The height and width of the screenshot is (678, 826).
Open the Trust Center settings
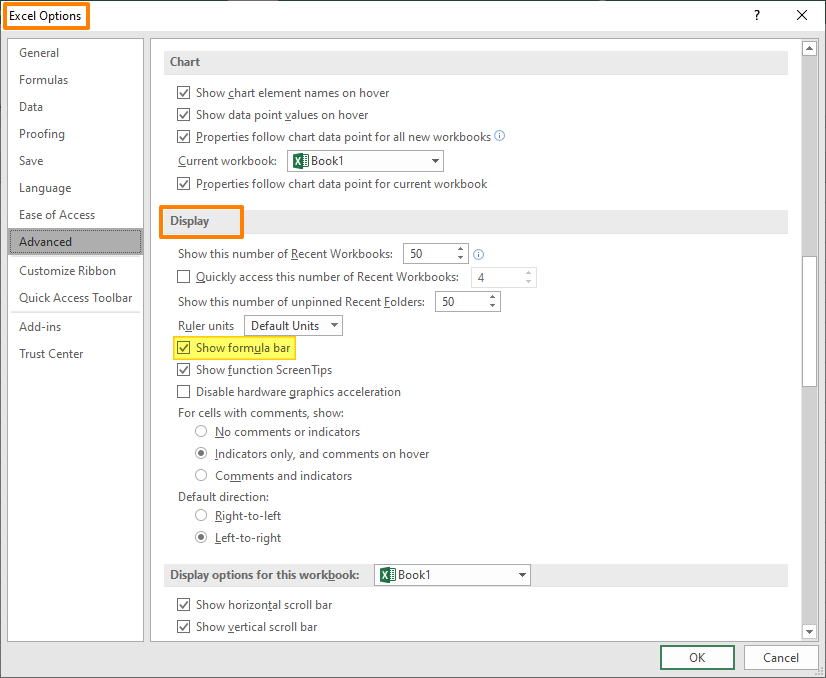[x=51, y=353]
